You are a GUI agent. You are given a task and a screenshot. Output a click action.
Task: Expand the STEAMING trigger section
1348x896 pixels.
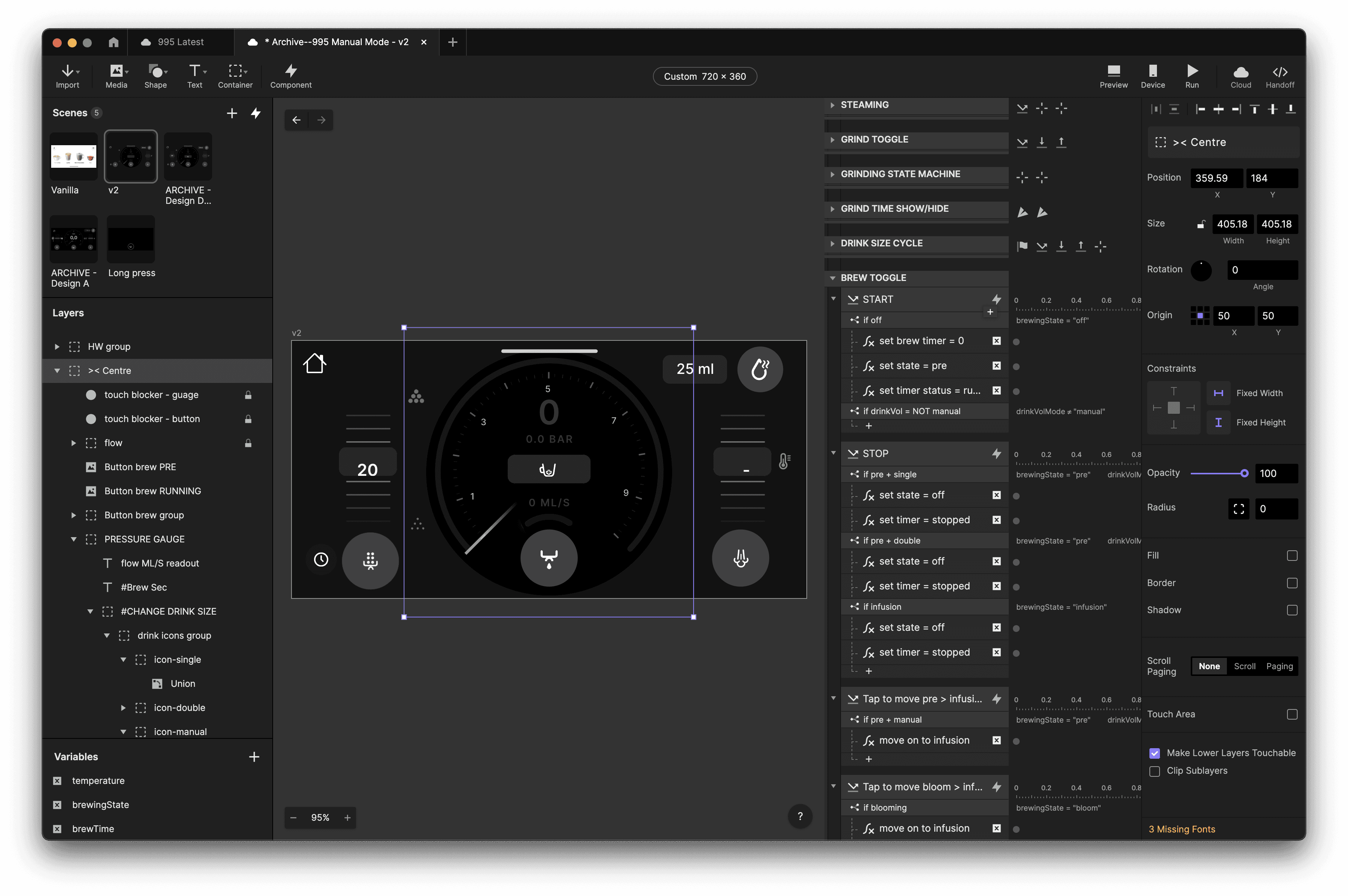[832, 105]
